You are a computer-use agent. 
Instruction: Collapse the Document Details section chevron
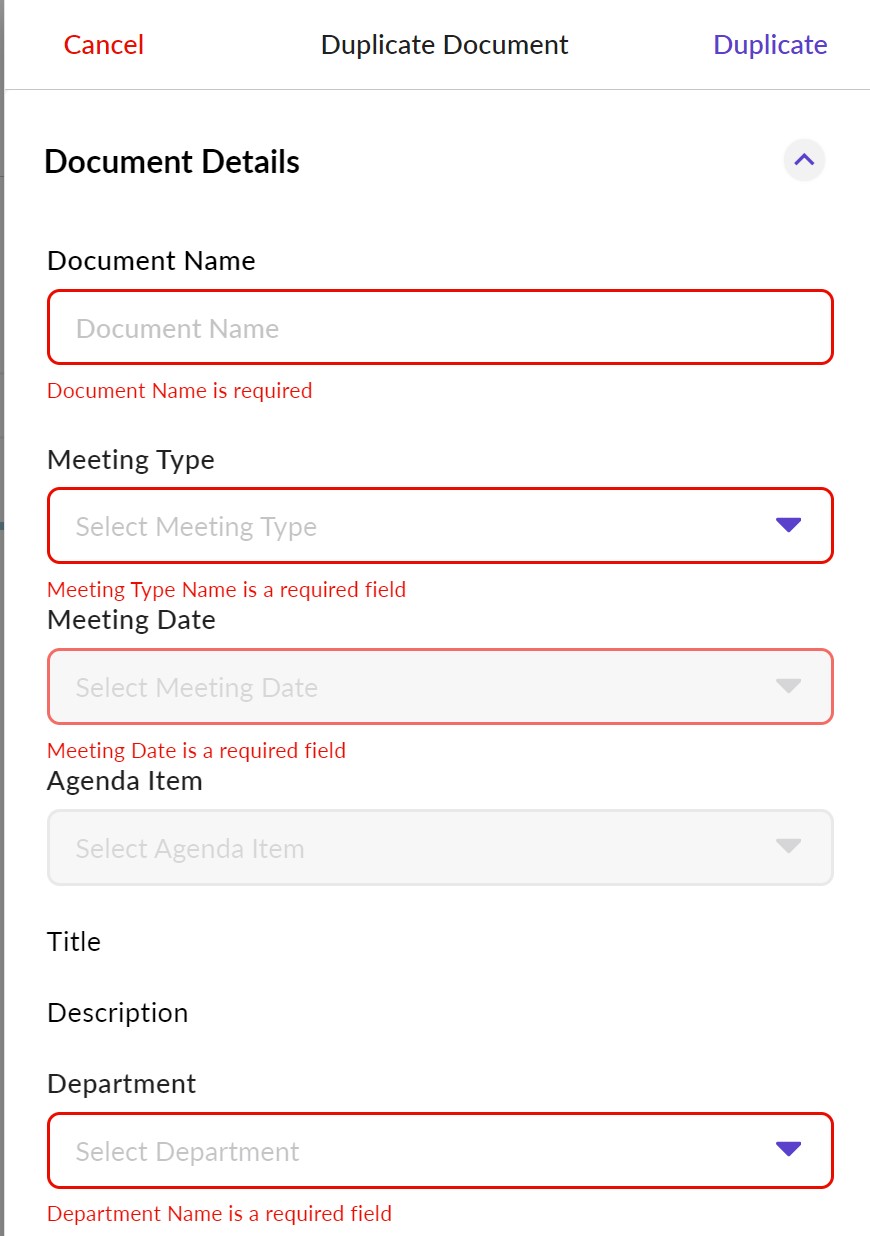(x=804, y=160)
